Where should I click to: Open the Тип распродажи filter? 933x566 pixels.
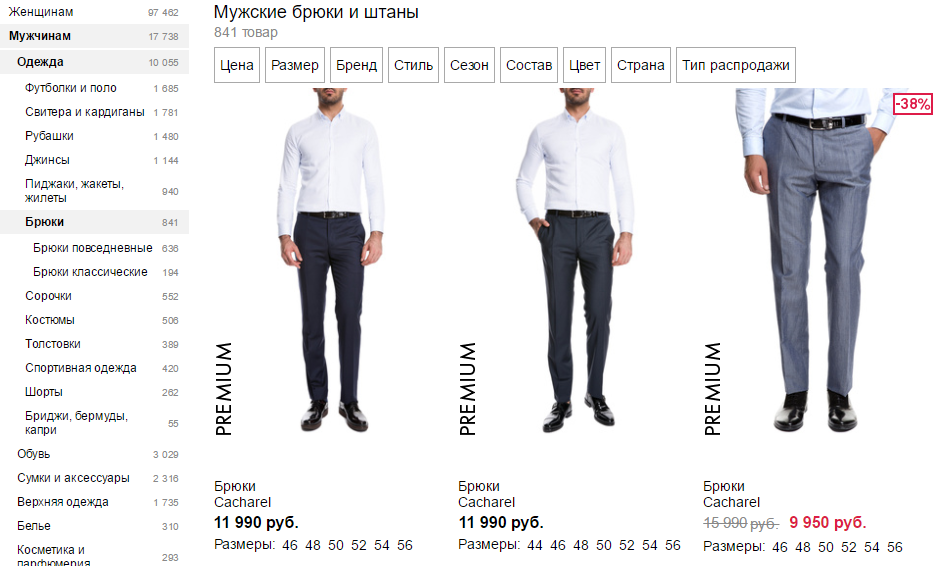pos(735,65)
